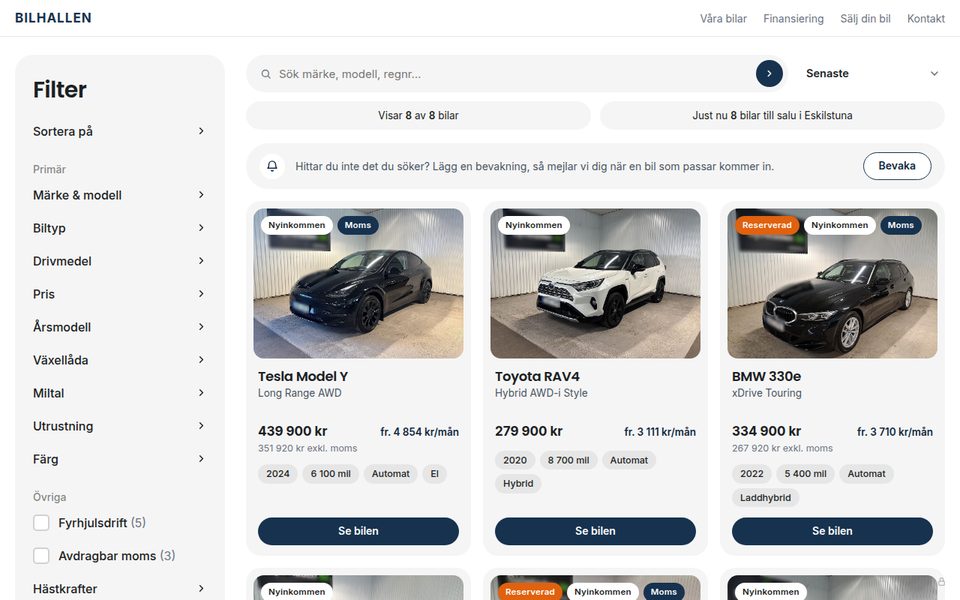This screenshot has height=600, width=960.
Task: Click the 8 700 mil tag
Action: tap(568, 460)
